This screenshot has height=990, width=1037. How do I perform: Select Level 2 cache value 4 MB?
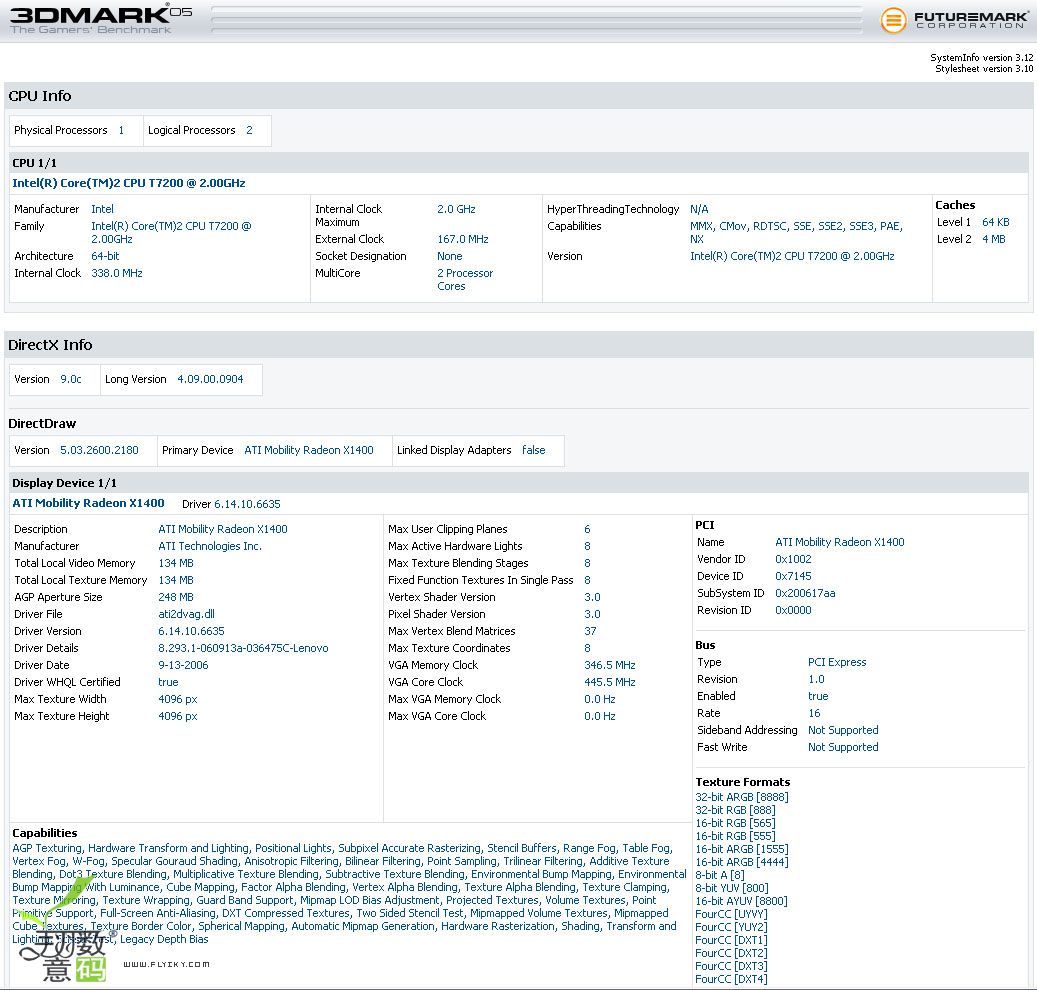pyautogui.click(x=993, y=239)
